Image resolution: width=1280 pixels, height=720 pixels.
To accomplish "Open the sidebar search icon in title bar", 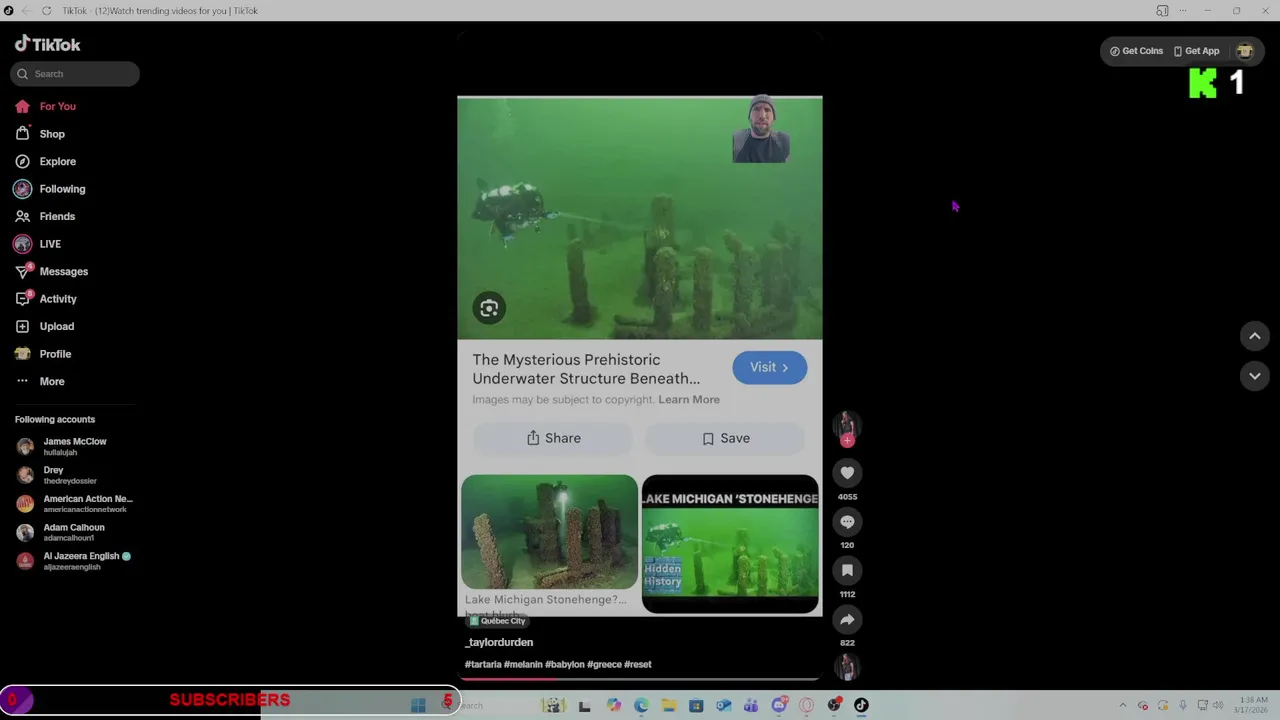I will click(x=1162, y=11).
